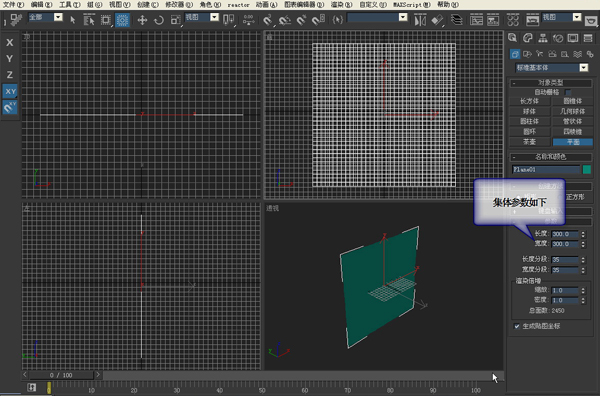This screenshot has height=396, width=600.
Task: Select the Lights category icon
Action: 540,54
